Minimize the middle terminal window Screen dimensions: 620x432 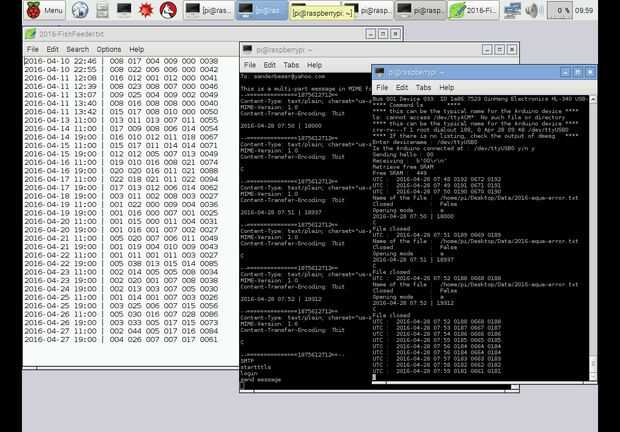[x=487, y=50]
